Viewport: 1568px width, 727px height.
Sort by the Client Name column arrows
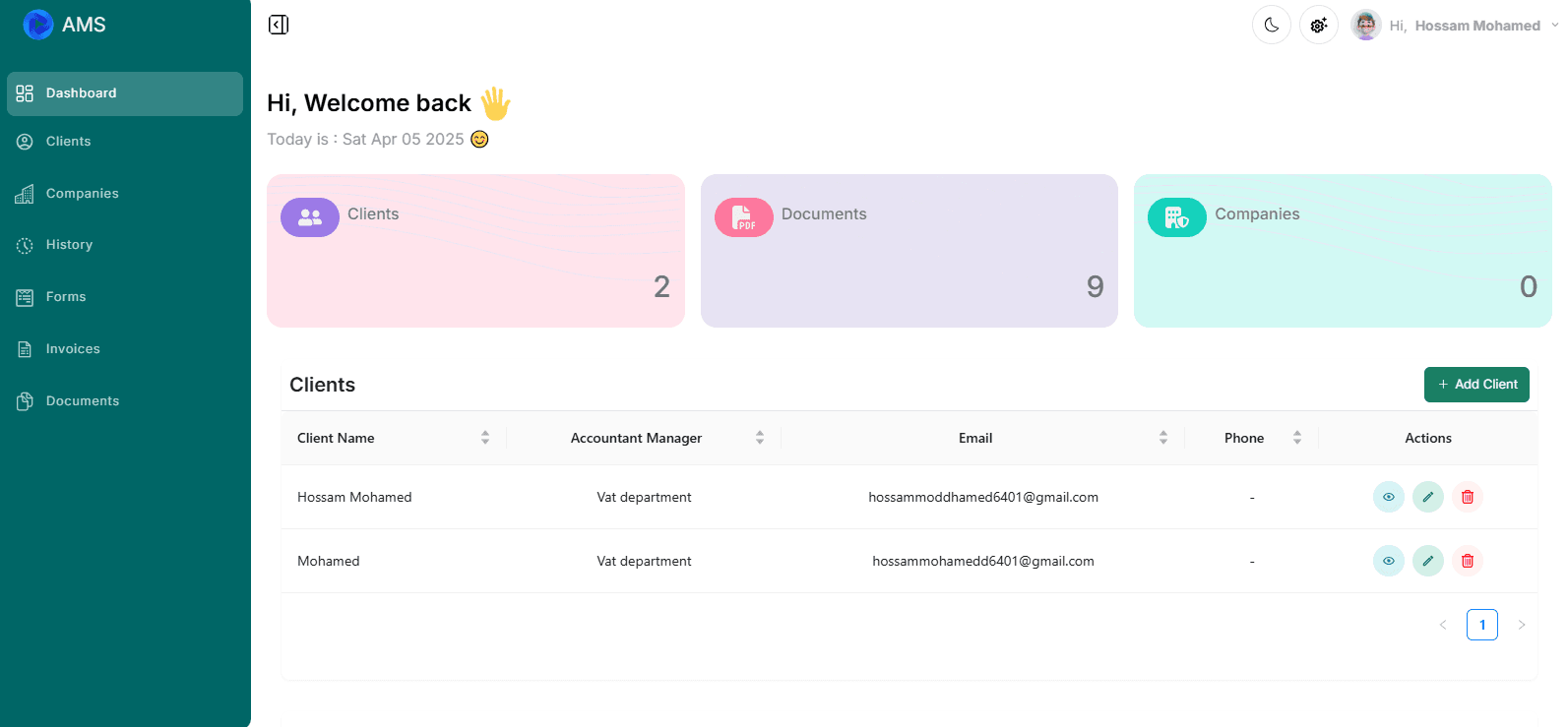pyautogui.click(x=485, y=438)
